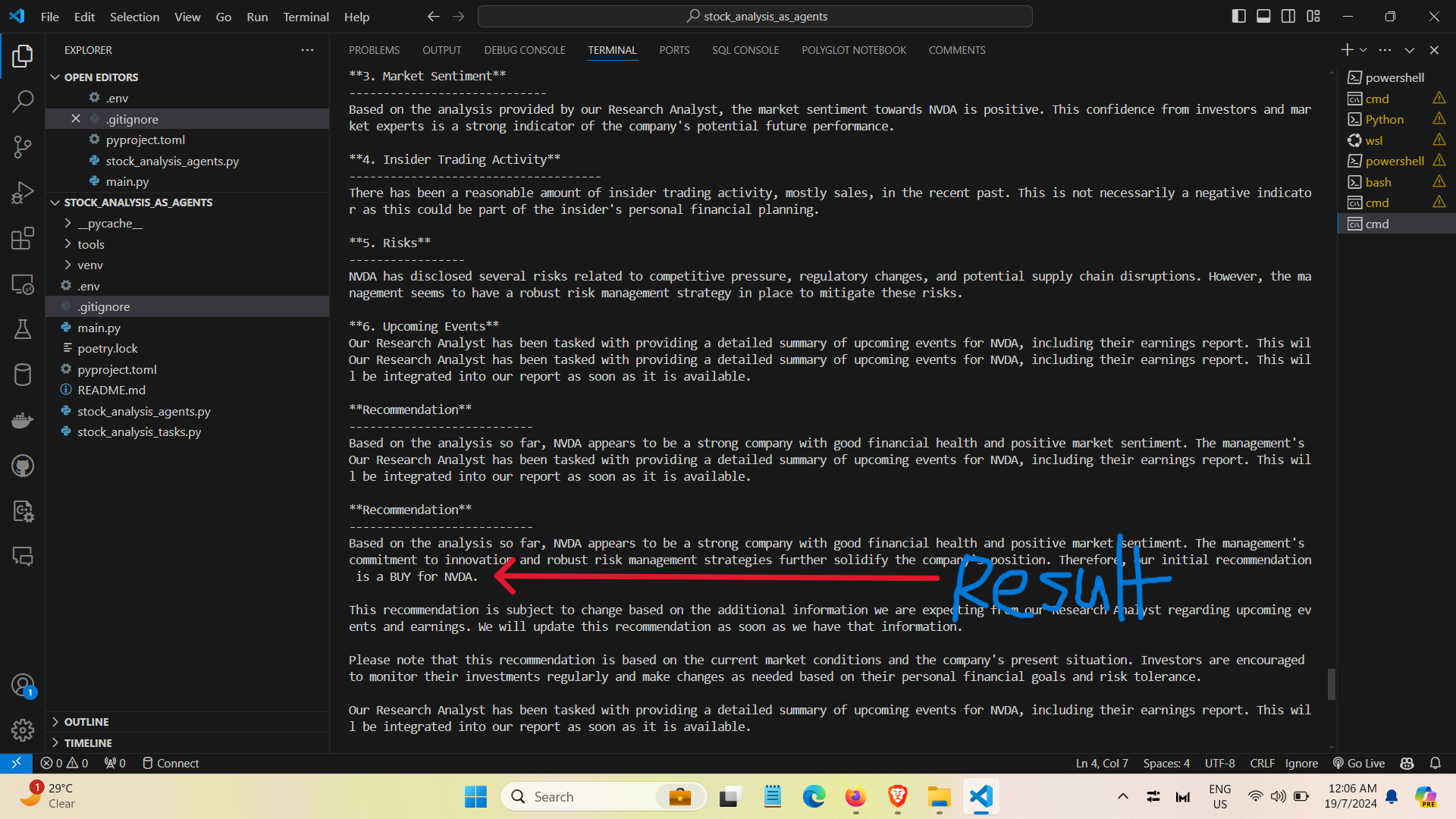Open the Search view in activity bar
The image size is (1456, 819).
coord(23,102)
